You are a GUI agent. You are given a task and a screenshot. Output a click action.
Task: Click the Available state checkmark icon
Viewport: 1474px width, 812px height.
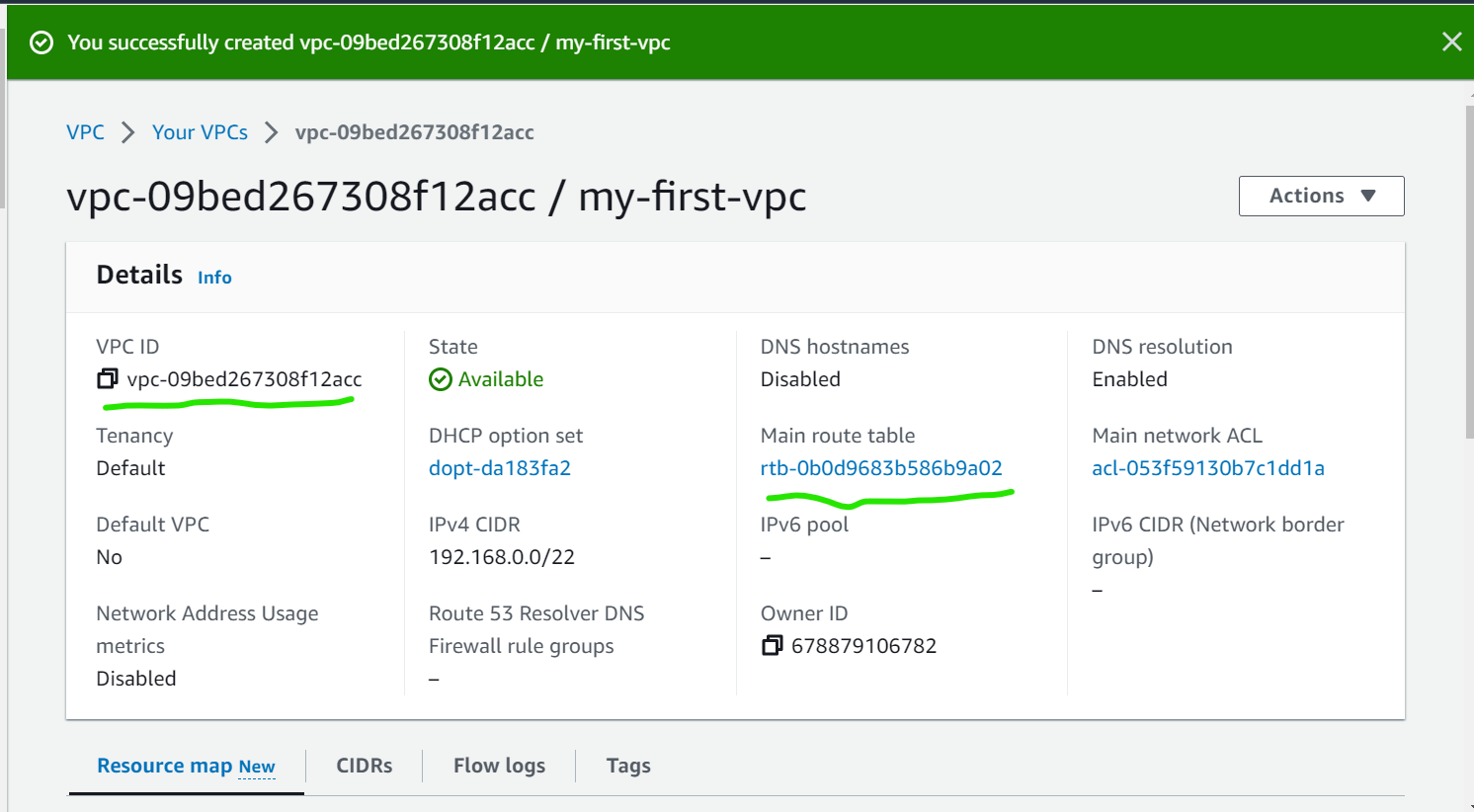pyautogui.click(x=441, y=379)
